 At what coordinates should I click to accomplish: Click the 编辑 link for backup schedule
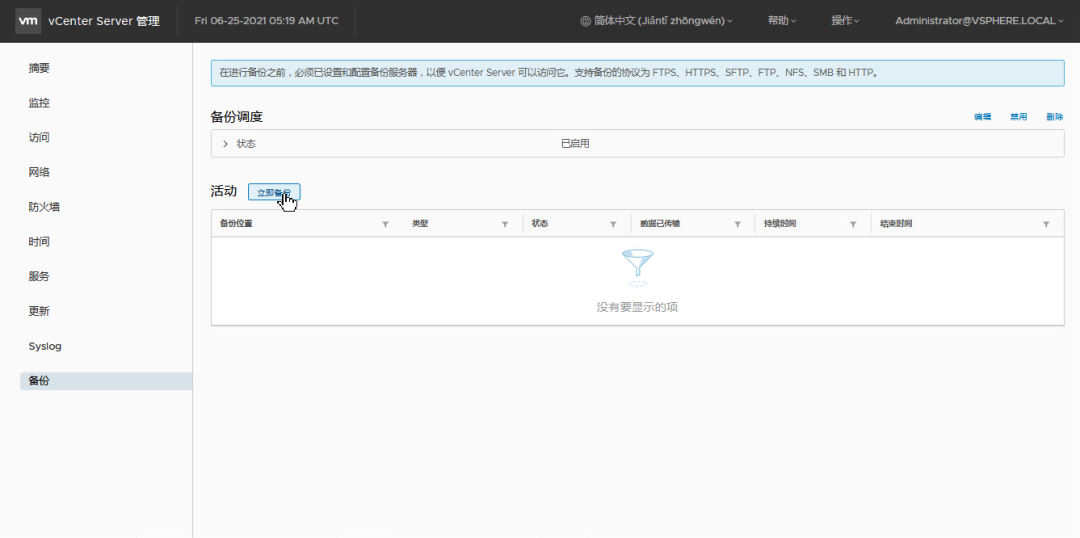(x=982, y=116)
